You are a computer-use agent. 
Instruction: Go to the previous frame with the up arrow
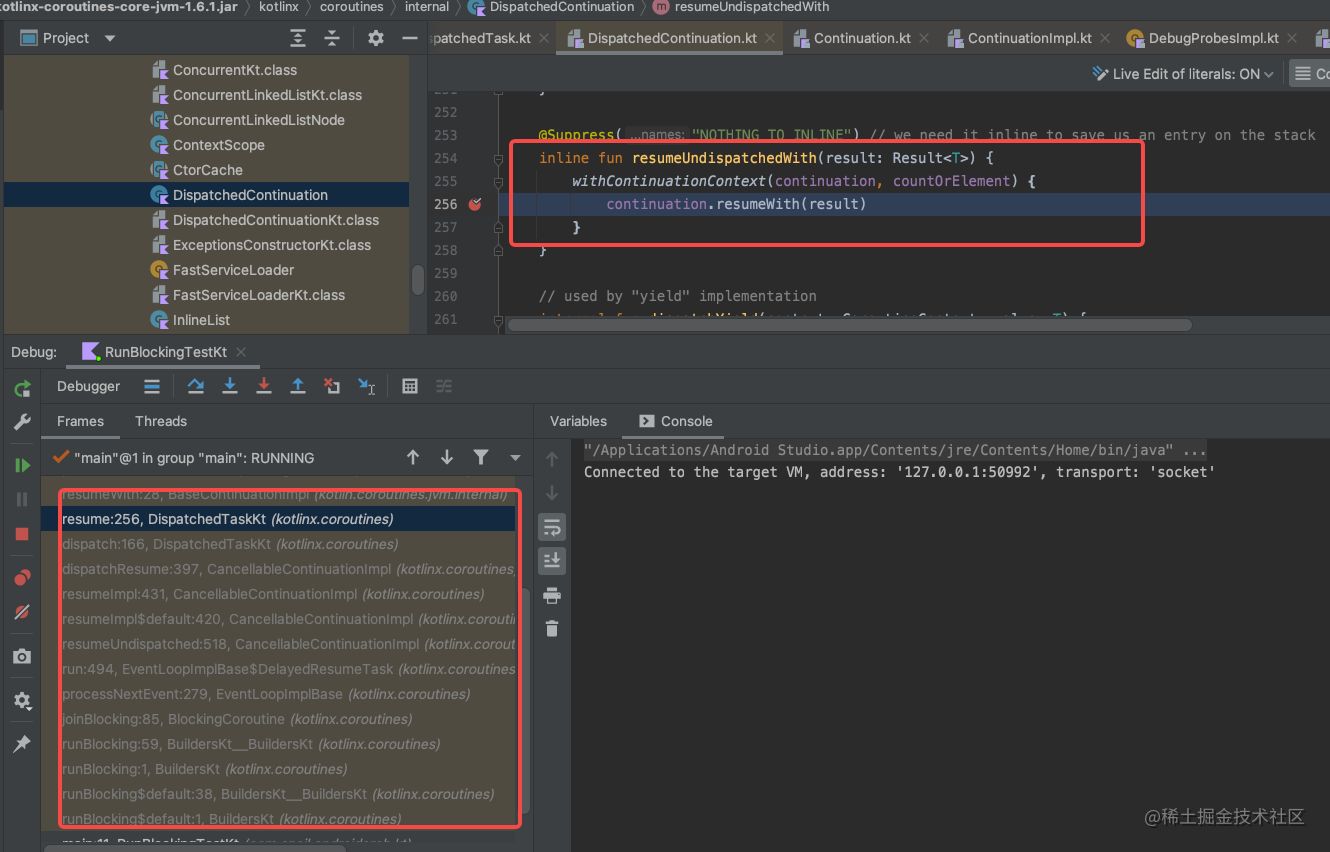(413, 457)
